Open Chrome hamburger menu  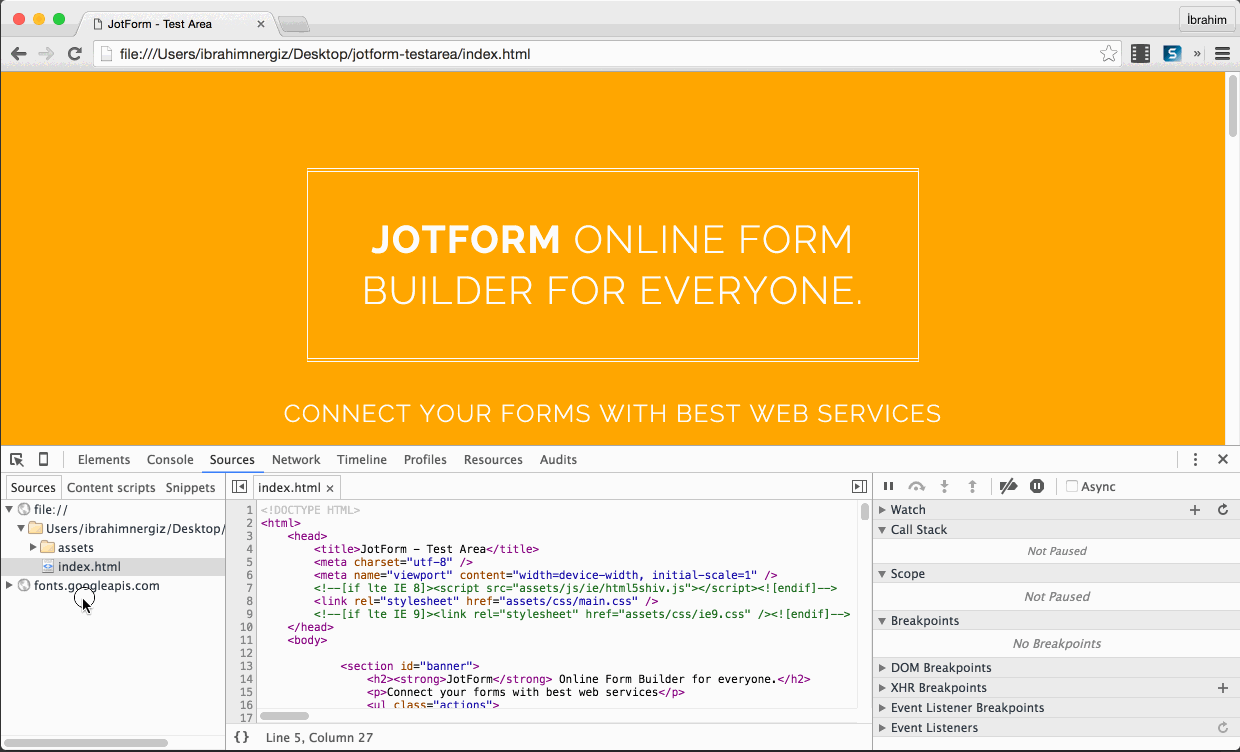click(1222, 54)
